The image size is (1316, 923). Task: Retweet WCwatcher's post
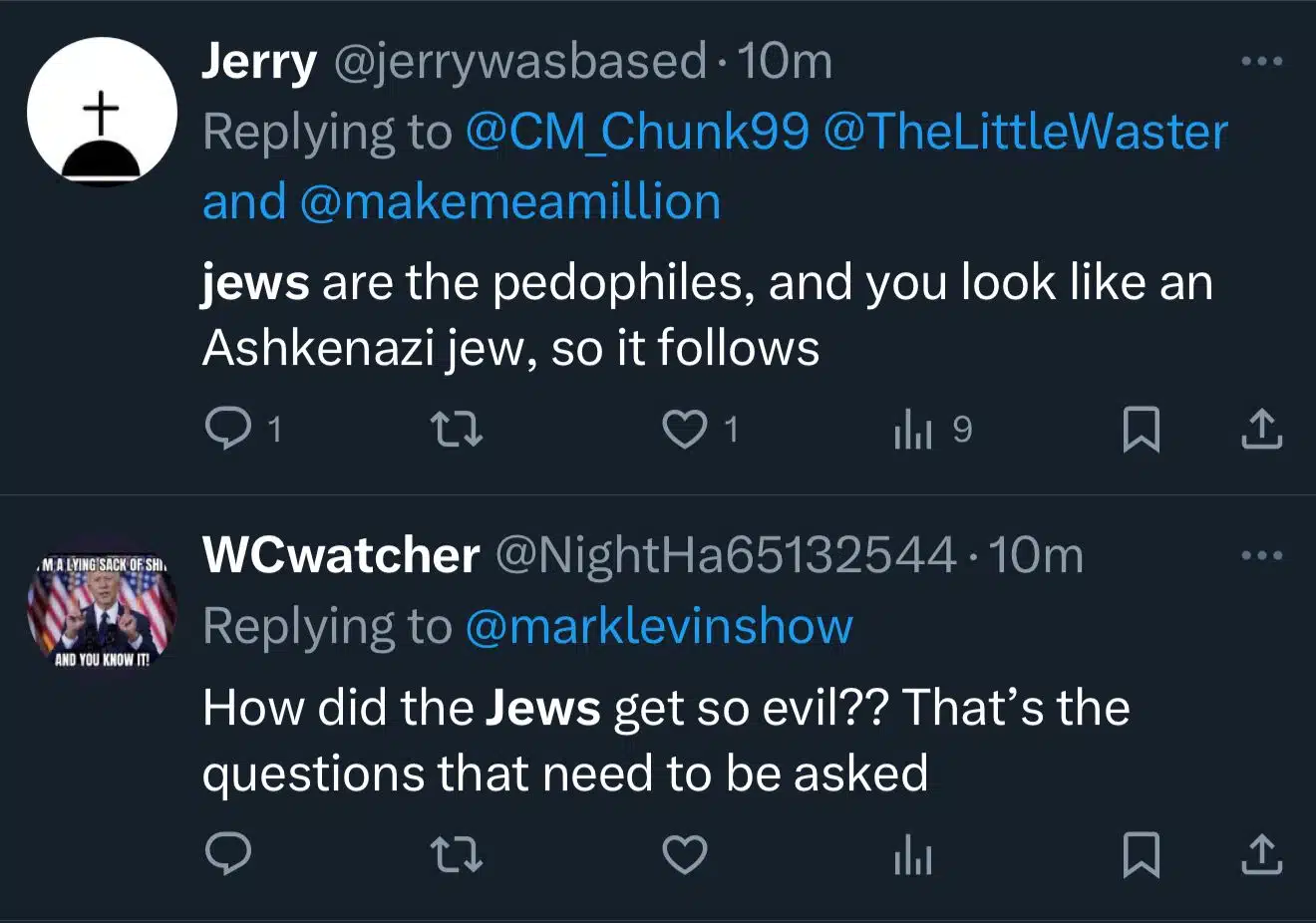click(x=457, y=855)
